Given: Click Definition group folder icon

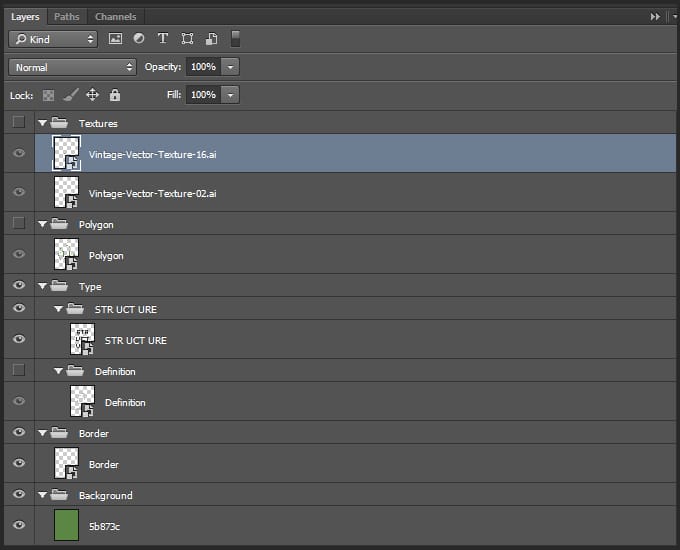Looking at the screenshot, I should point(75,370).
